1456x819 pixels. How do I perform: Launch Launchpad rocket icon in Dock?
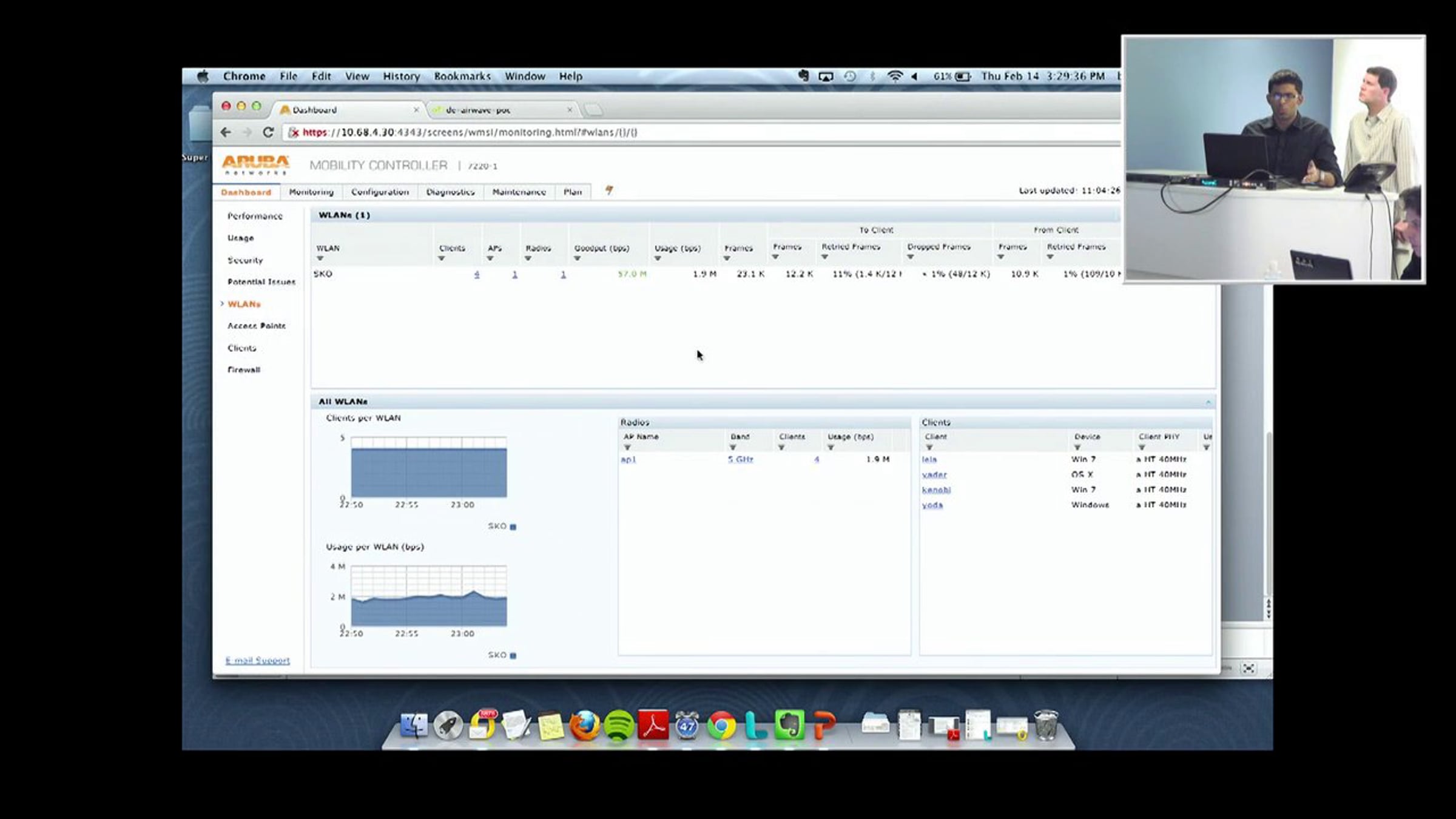point(448,726)
